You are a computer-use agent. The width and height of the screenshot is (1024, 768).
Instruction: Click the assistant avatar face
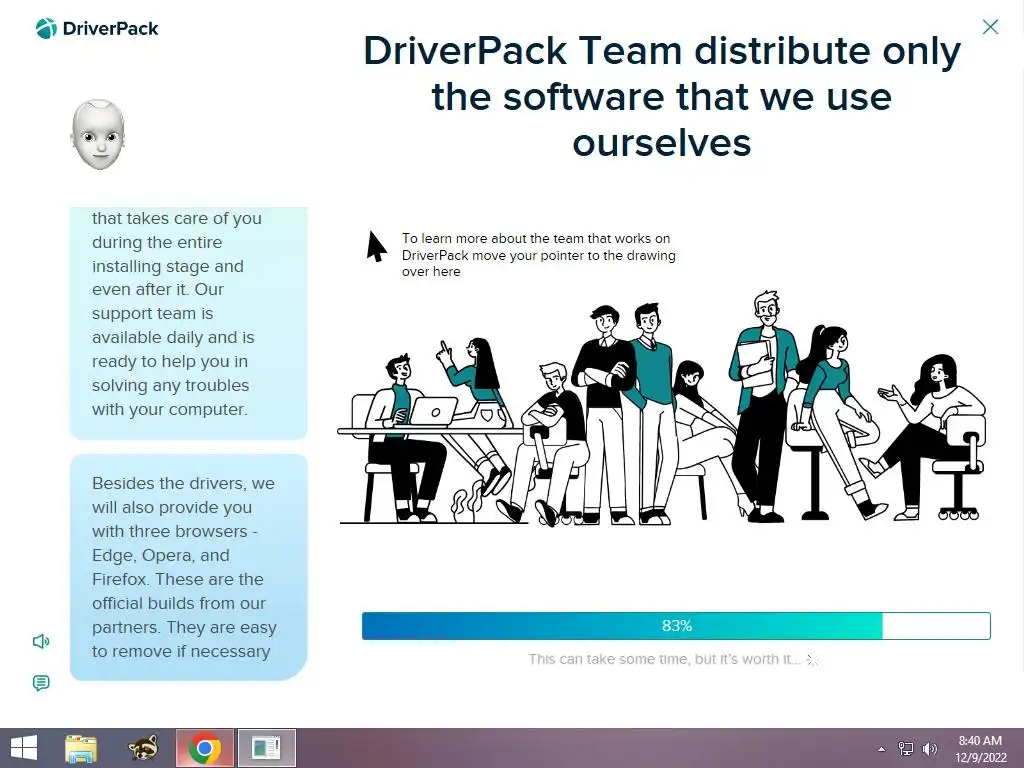click(x=98, y=135)
